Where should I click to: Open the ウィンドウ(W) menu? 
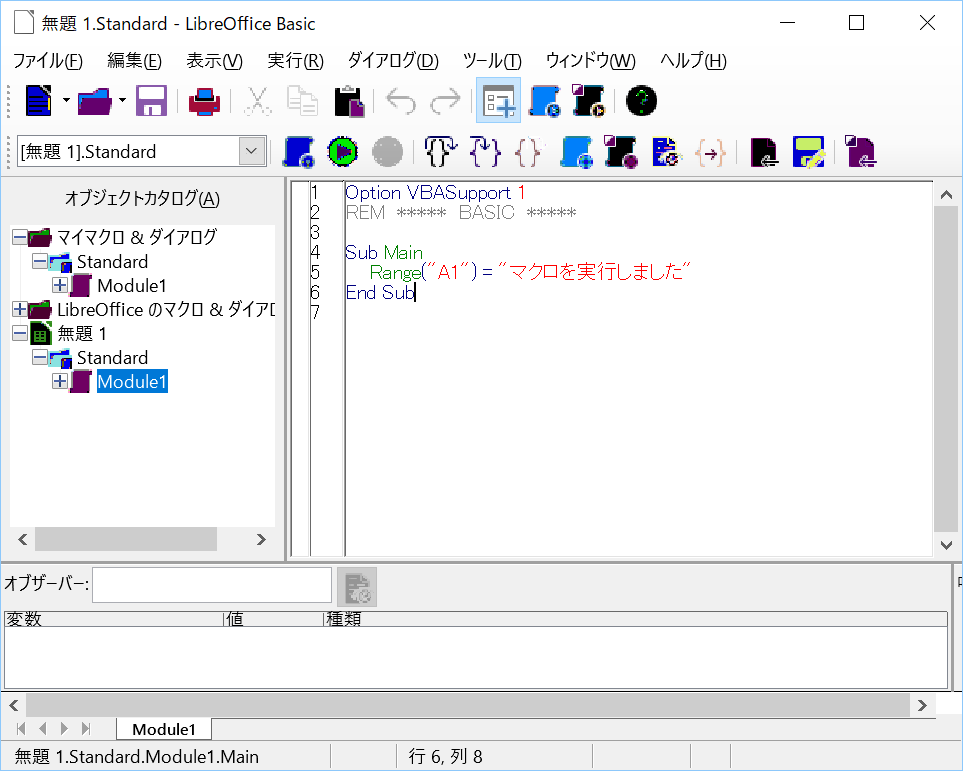[591, 61]
